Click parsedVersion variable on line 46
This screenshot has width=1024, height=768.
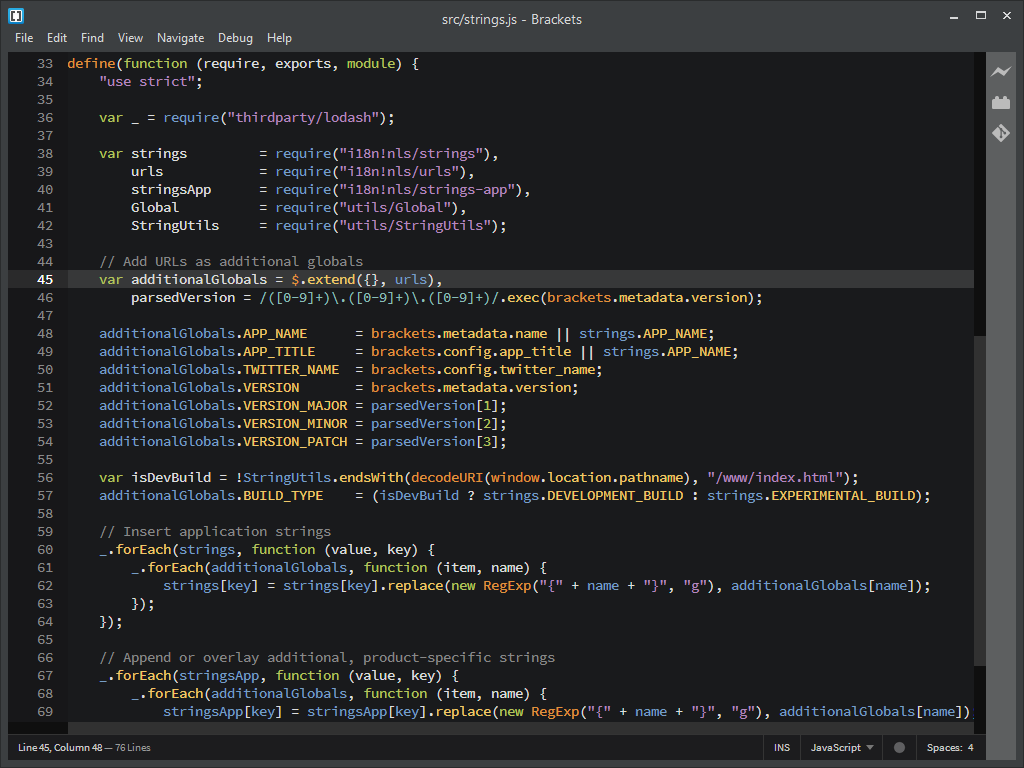[183, 297]
